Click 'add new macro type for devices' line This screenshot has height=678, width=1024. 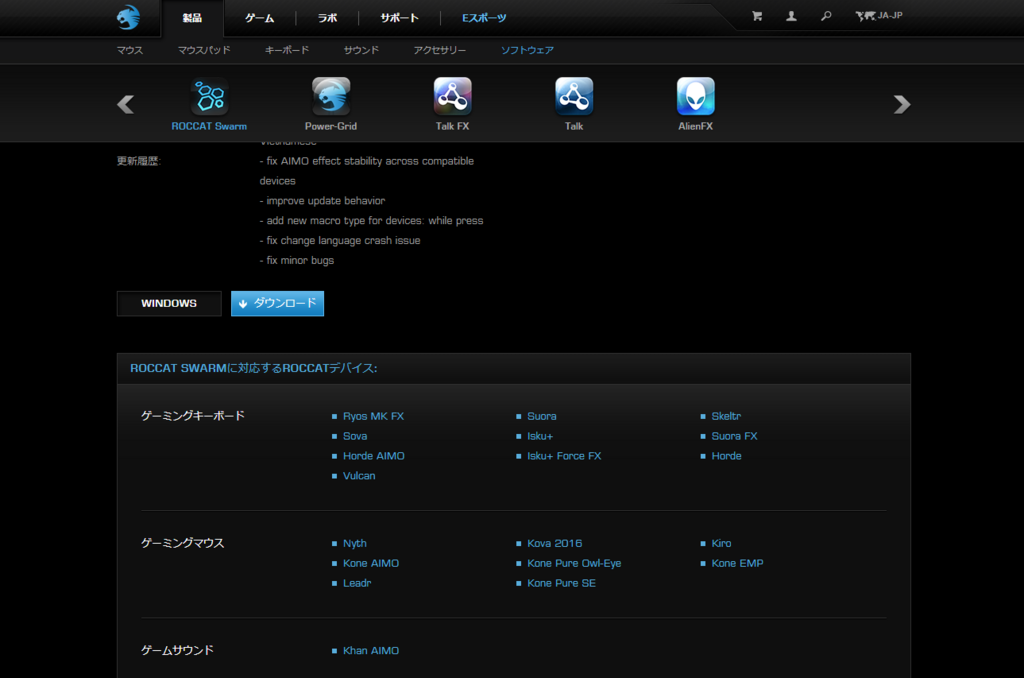pyautogui.click(x=372, y=221)
